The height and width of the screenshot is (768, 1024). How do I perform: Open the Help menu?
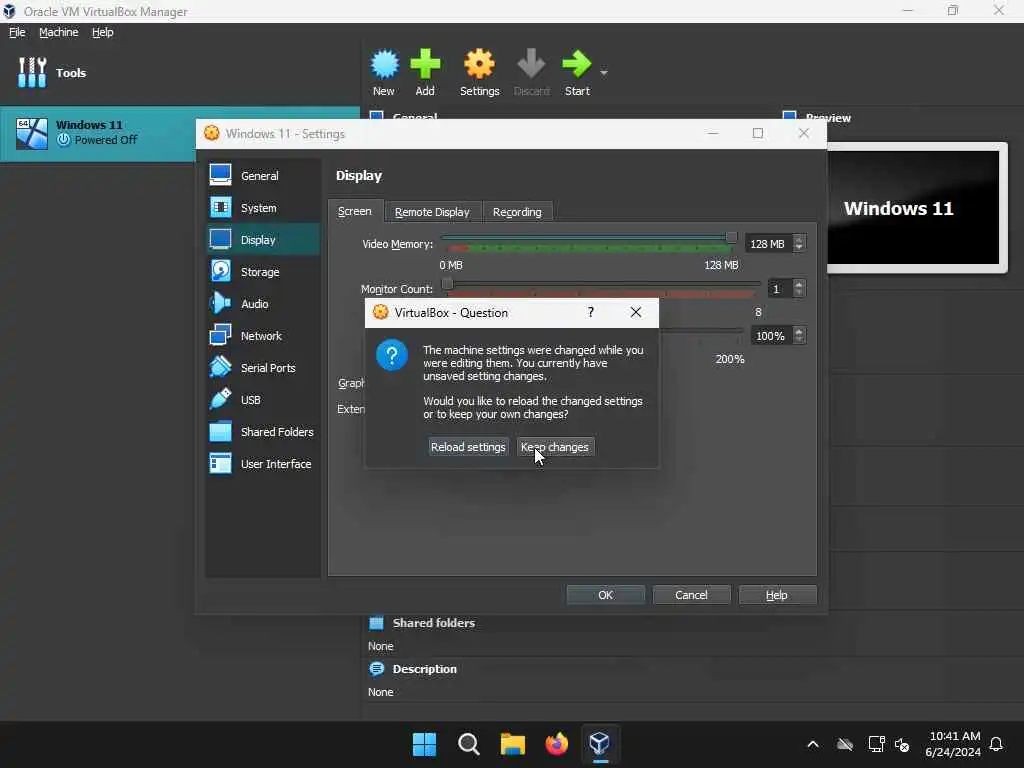click(x=103, y=32)
